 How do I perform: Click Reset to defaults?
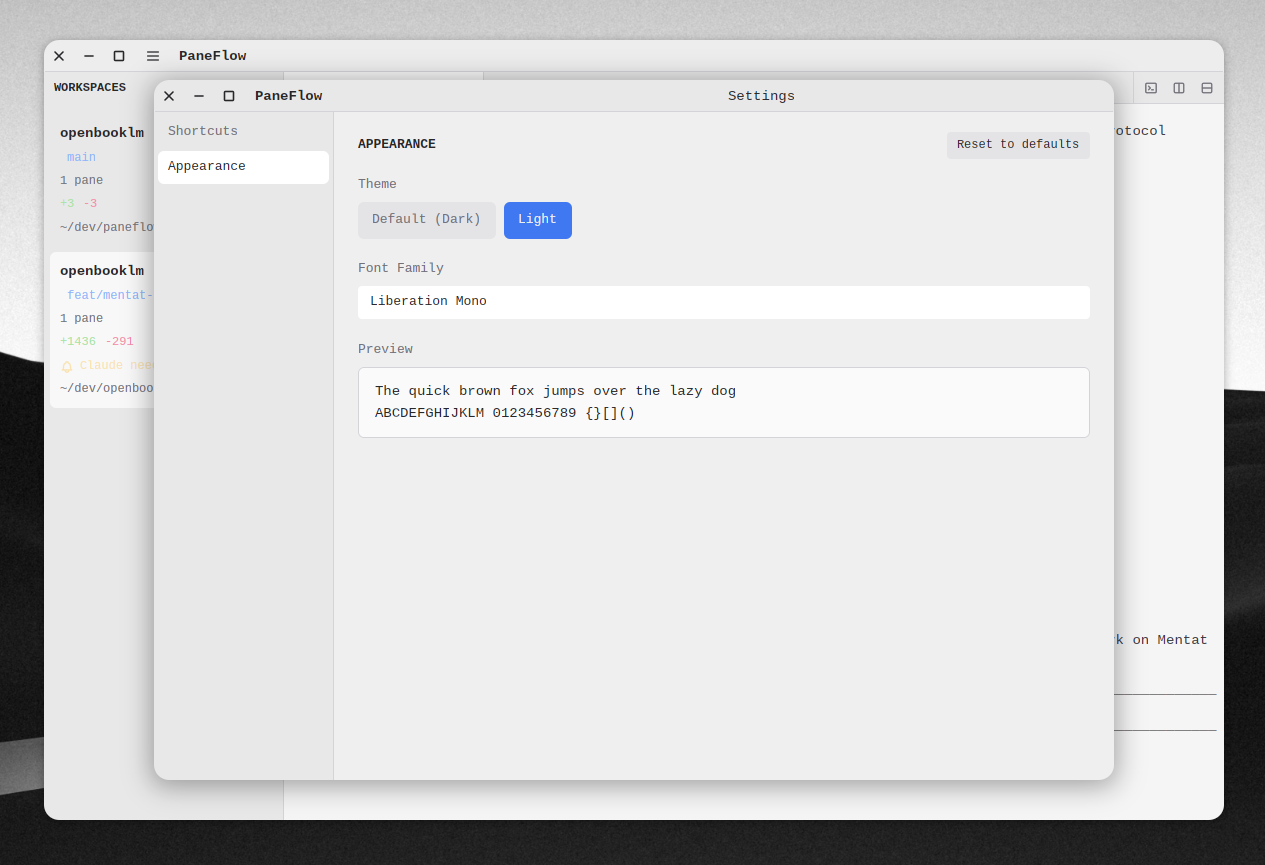[x=1018, y=145]
